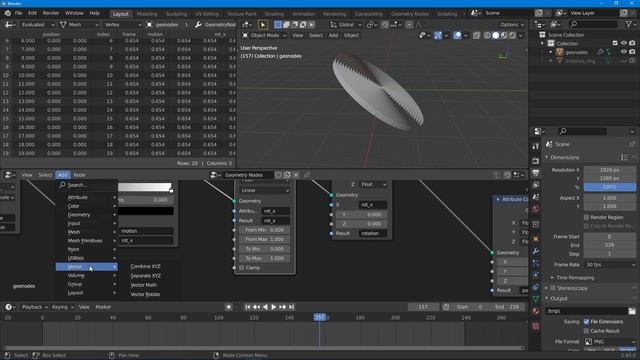Switch to wireframe viewport shading
This screenshot has height=360, width=640.
(x=487, y=36)
